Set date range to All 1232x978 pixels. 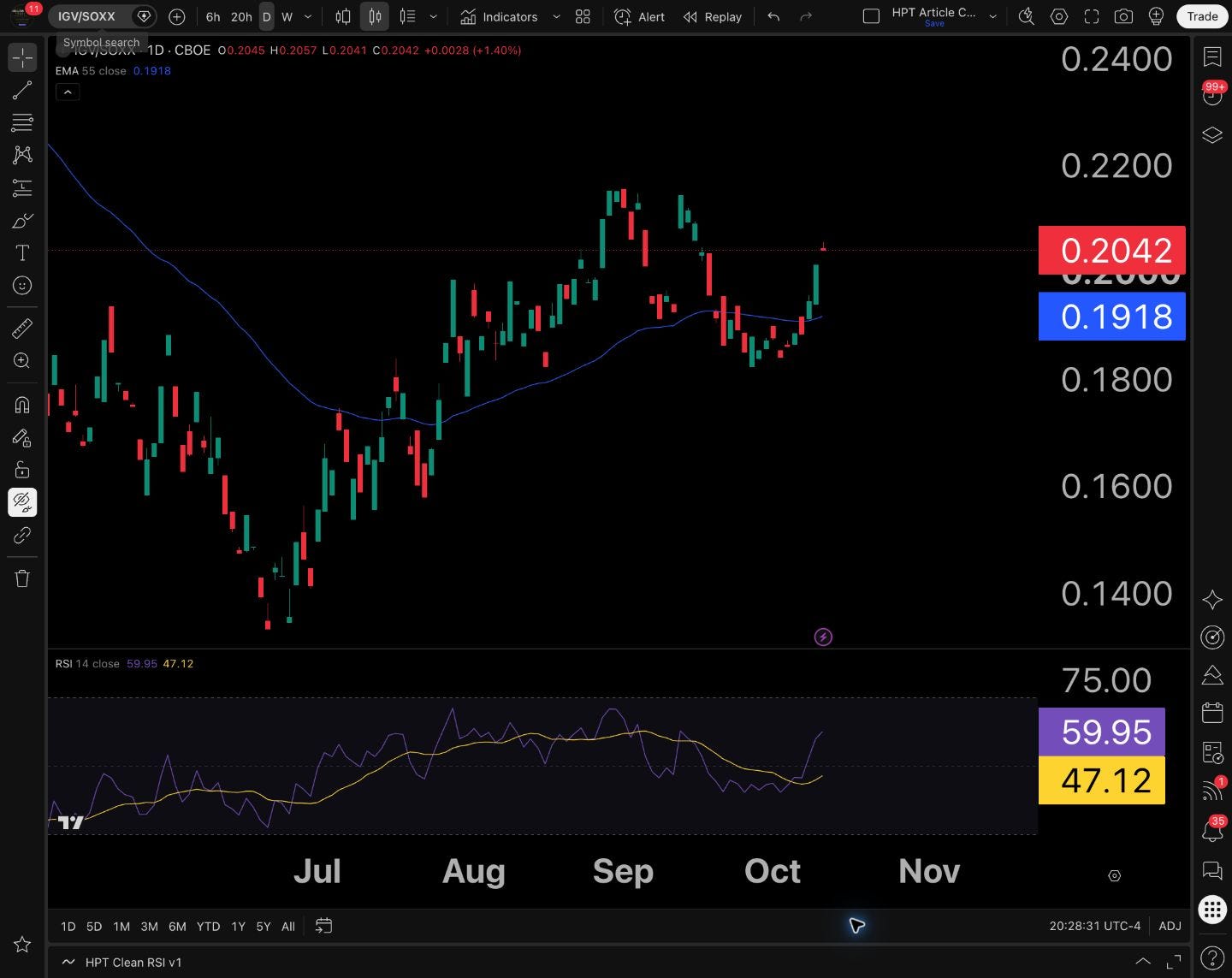tap(288, 926)
